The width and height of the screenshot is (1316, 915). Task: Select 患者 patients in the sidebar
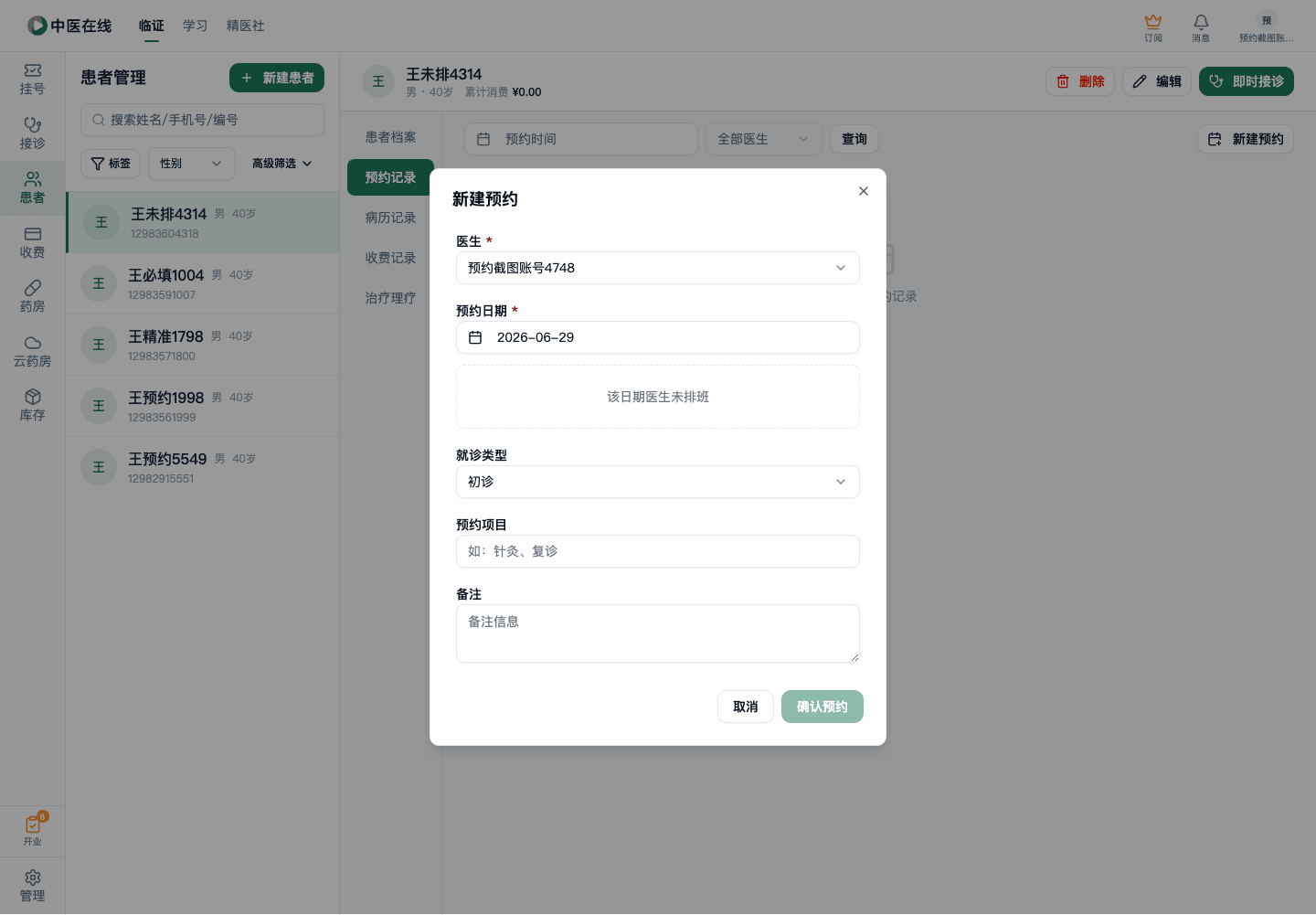coord(32,188)
